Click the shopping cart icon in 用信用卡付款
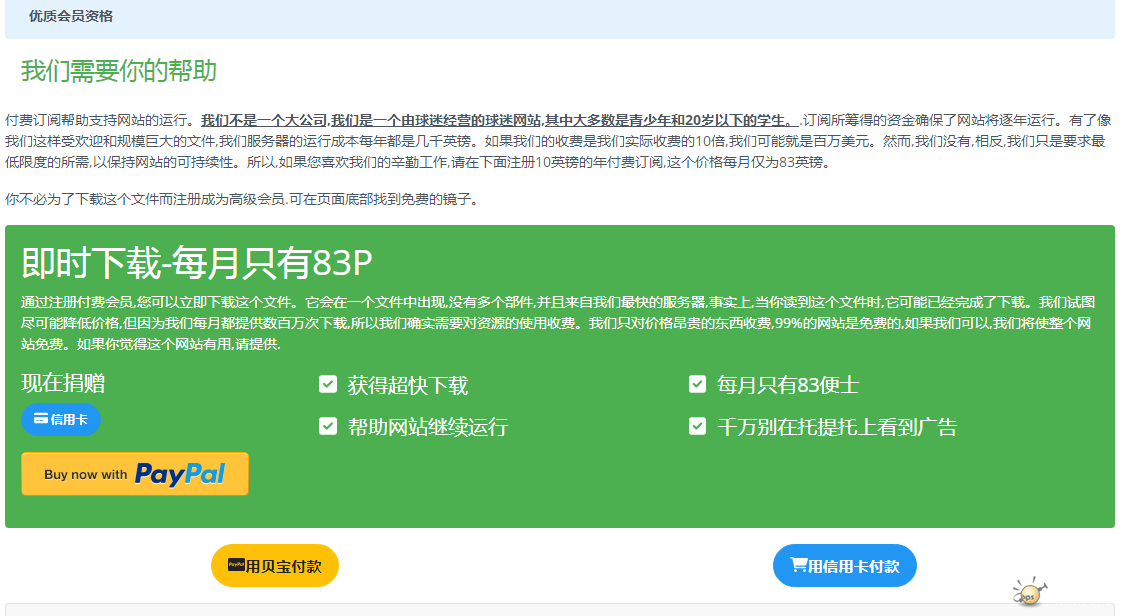The image size is (1143, 616). pyautogui.click(x=798, y=565)
